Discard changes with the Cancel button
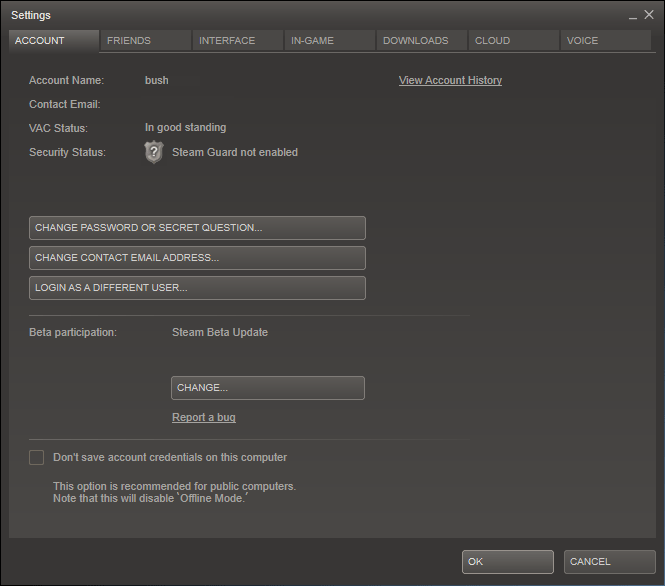Image resolution: width=665 pixels, height=586 pixels. point(609,562)
